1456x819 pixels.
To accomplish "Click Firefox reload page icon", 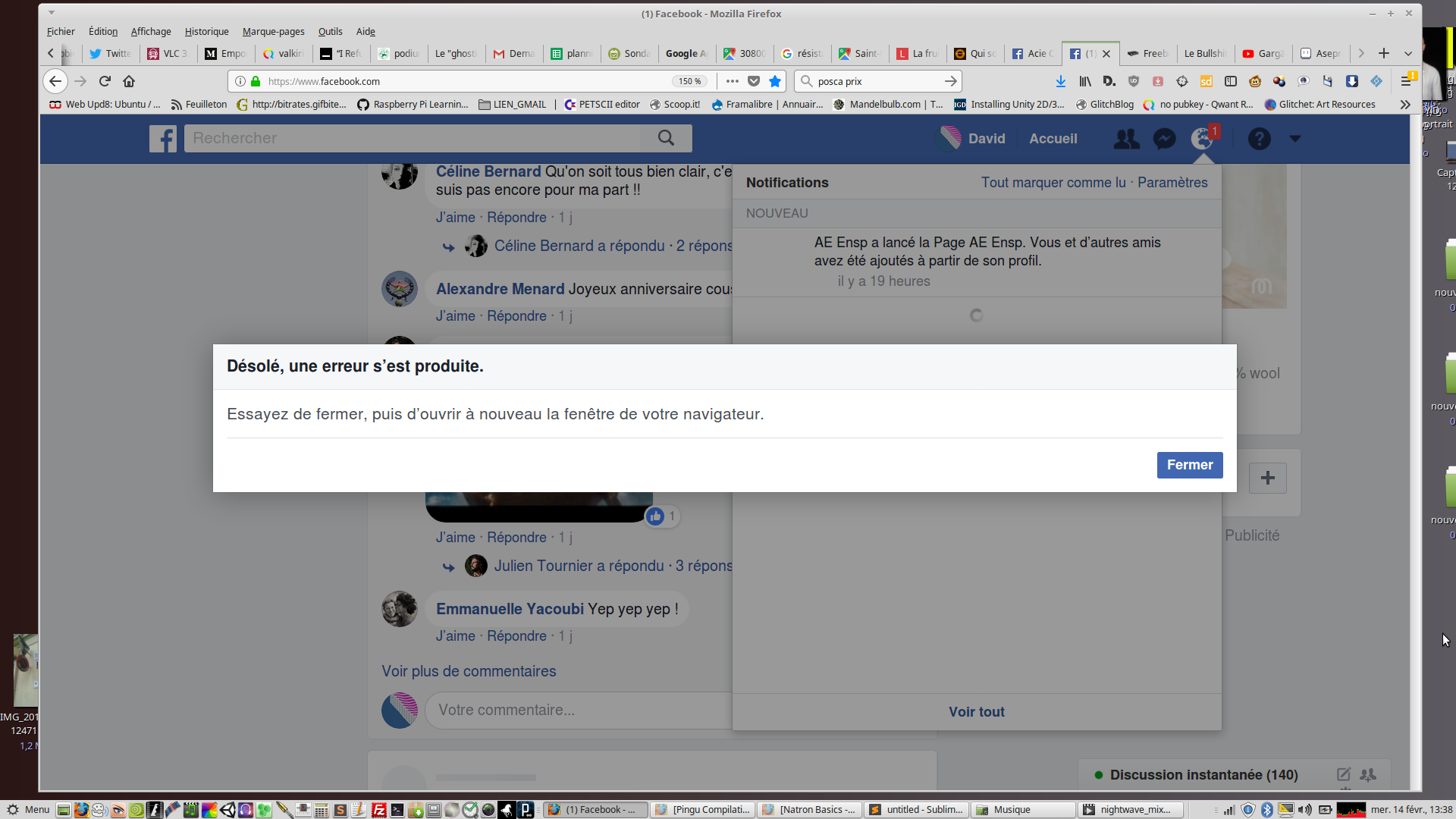I will [x=105, y=81].
